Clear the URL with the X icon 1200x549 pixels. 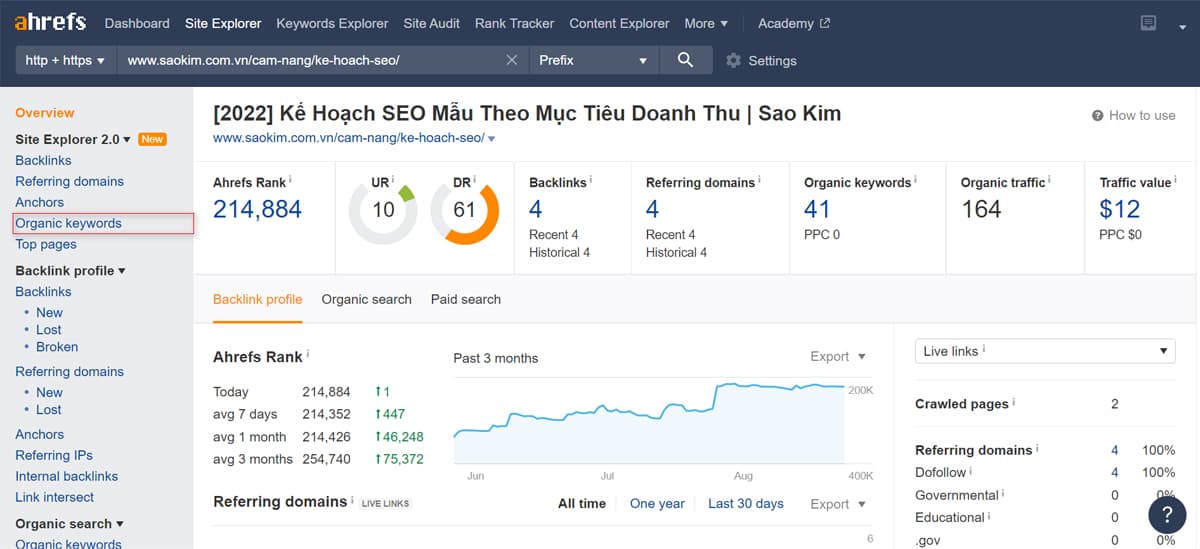[511, 60]
